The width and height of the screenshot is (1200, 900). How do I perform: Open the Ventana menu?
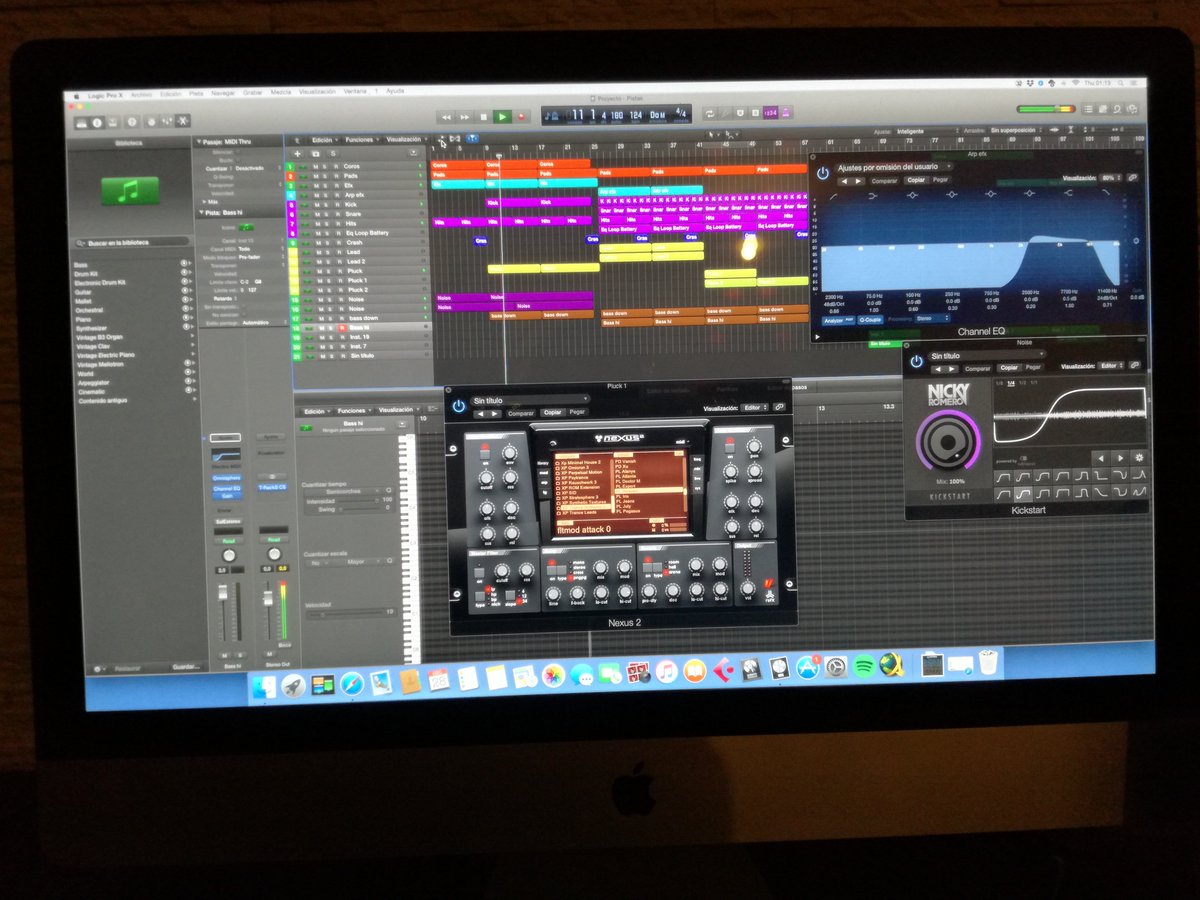354,91
